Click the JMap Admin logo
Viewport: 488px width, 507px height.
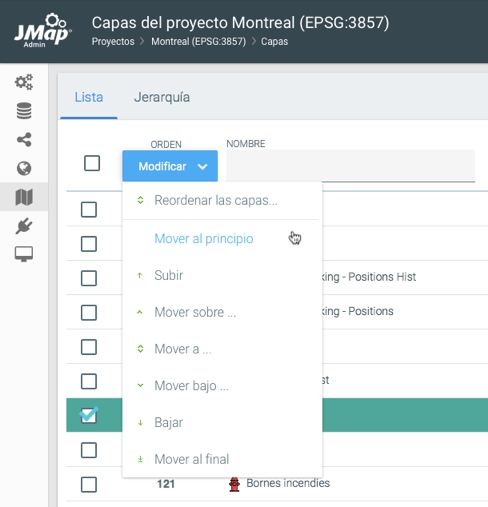point(42,31)
